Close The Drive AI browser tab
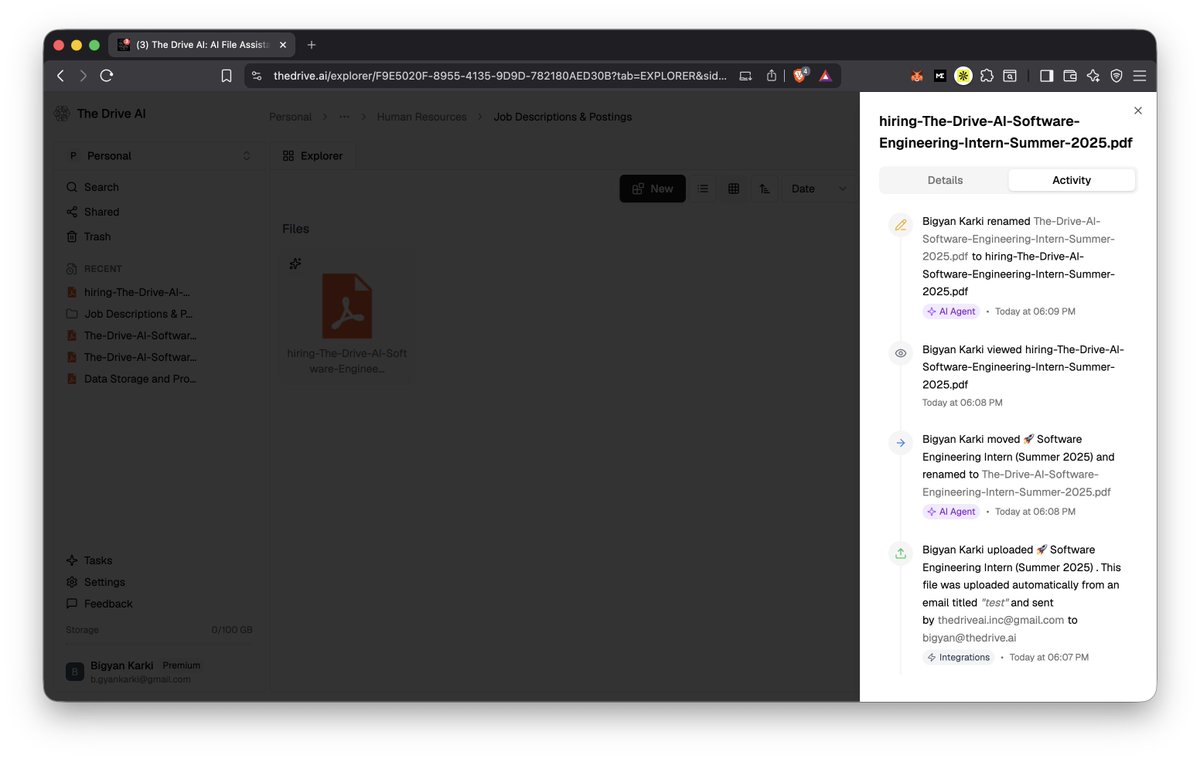This screenshot has height=759, width=1200. pos(284,45)
